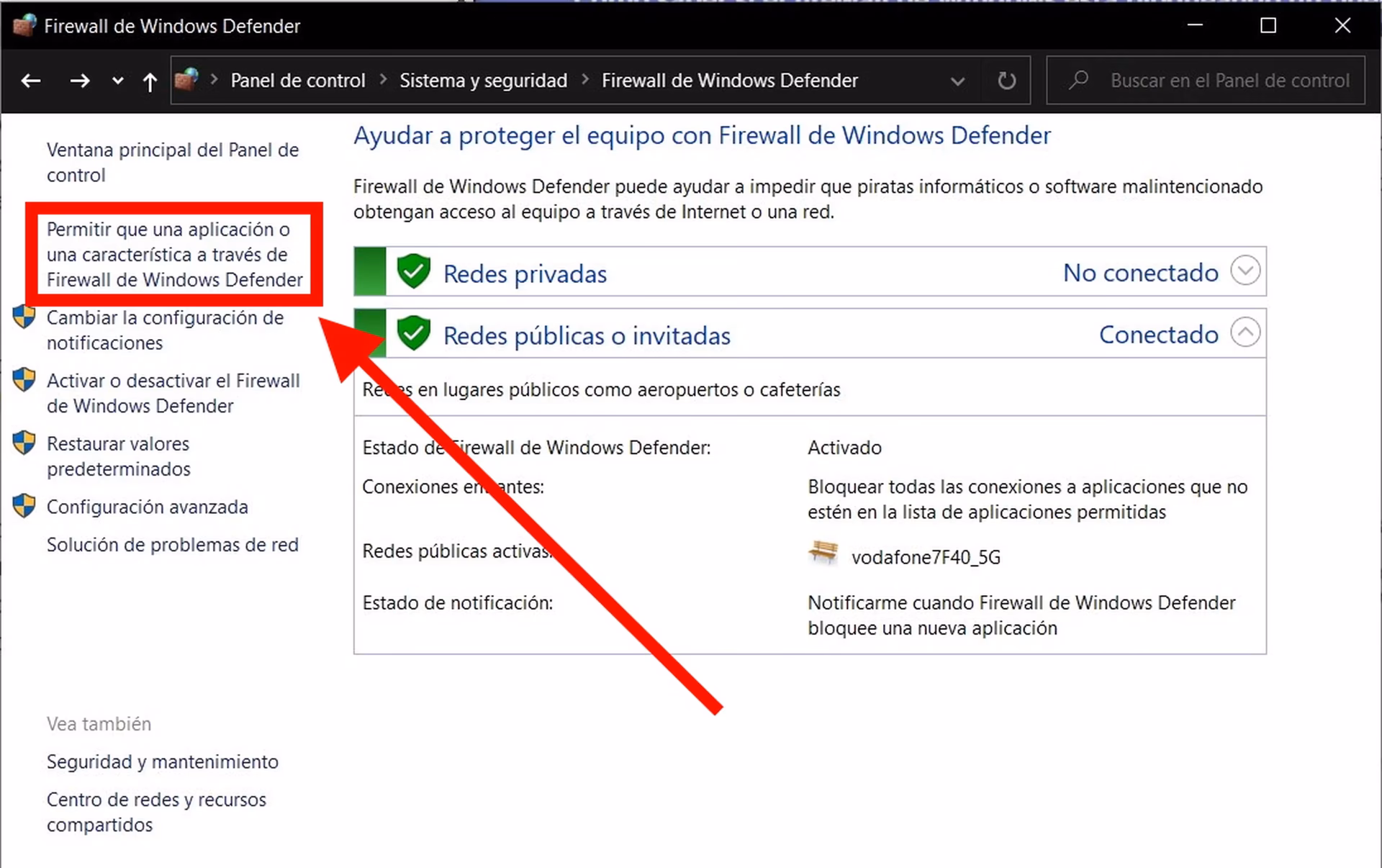Open Activar o desactivar el Firewall link
Viewport: 1382px width, 868px height.
click(x=173, y=393)
